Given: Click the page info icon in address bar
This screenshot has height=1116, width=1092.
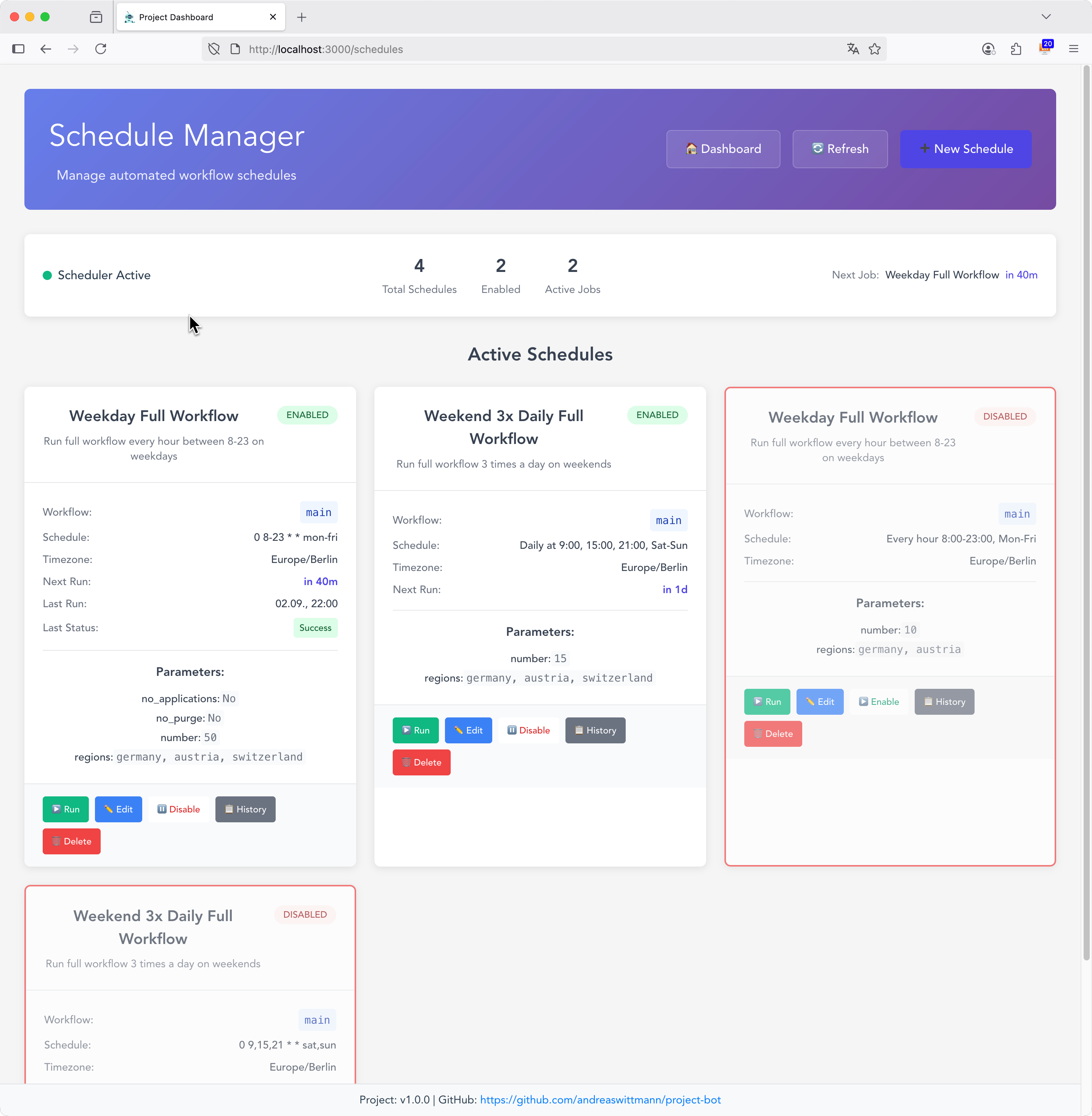Looking at the screenshot, I should (235, 49).
